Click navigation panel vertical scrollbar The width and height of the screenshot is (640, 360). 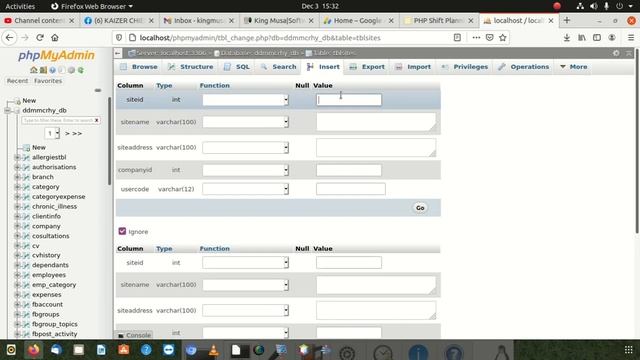tap(109, 141)
